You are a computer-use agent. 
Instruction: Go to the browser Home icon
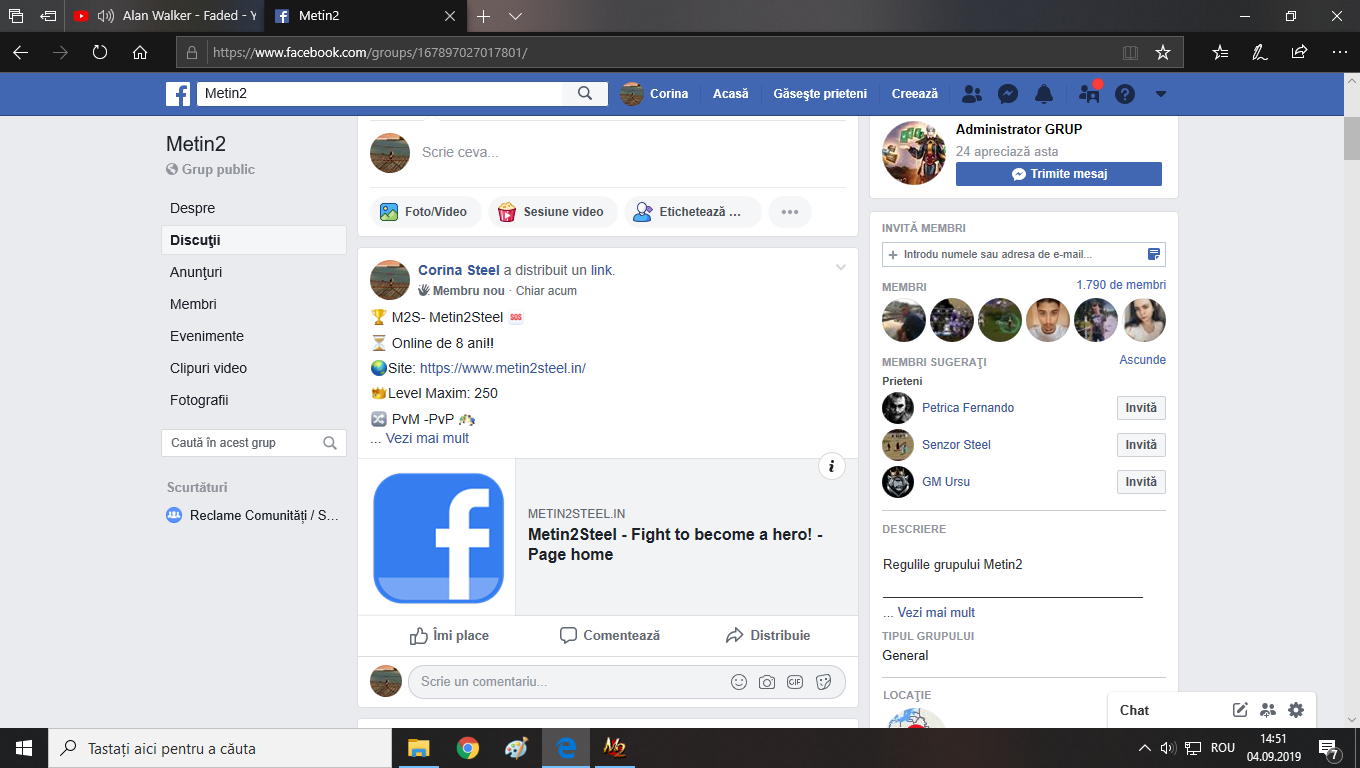coord(140,52)
